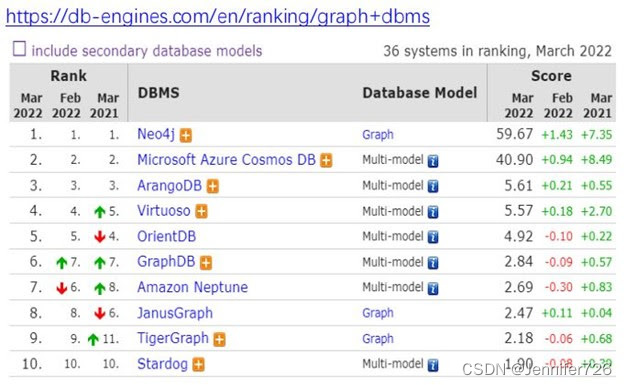Click the plus icon next to Virtuoso
This screenshot has width=627, height=385.
pos(202,211)
